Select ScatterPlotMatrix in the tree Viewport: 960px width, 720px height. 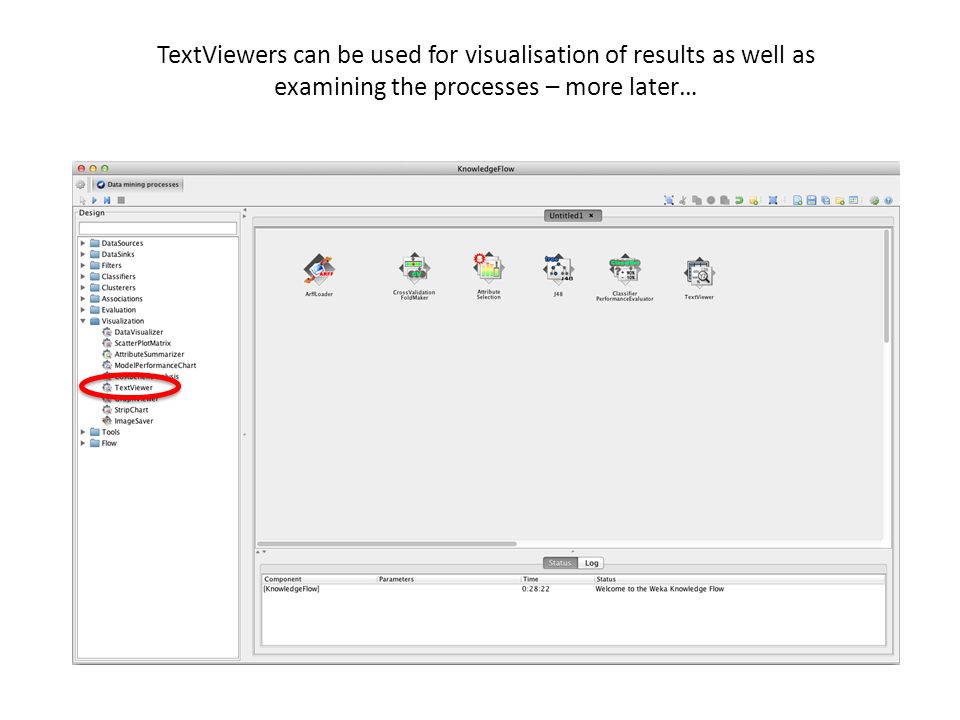pyautogui.click(x=137, y=343)
